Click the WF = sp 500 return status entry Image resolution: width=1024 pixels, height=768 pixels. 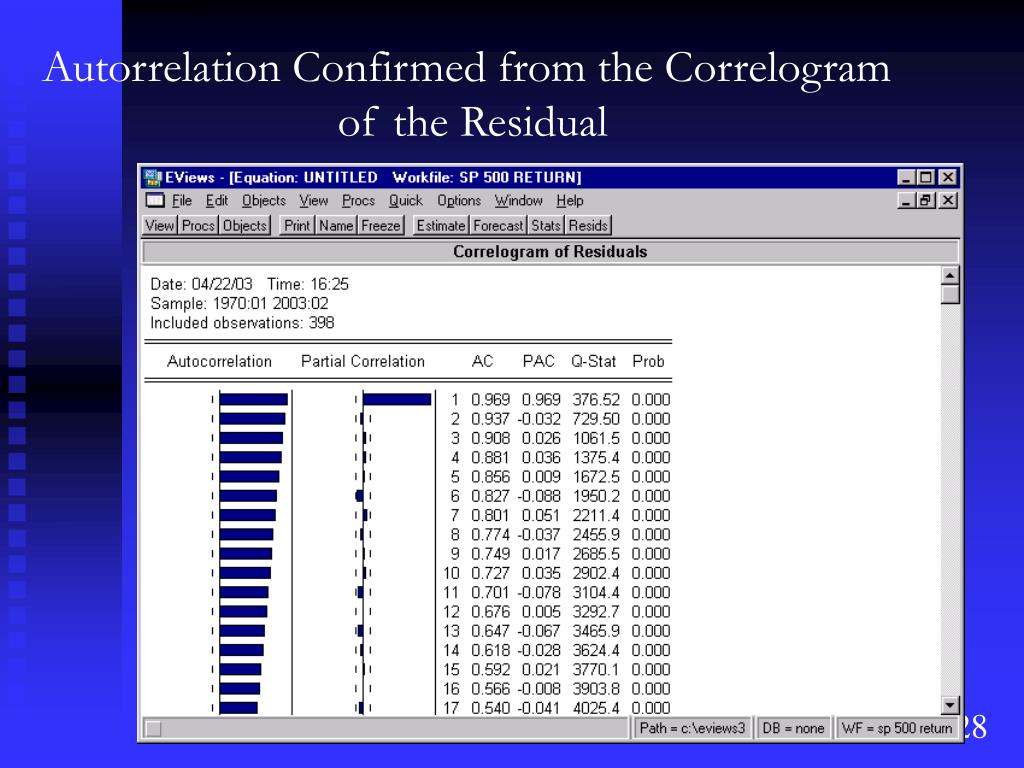pyautogui.click(x=897, y=728)
